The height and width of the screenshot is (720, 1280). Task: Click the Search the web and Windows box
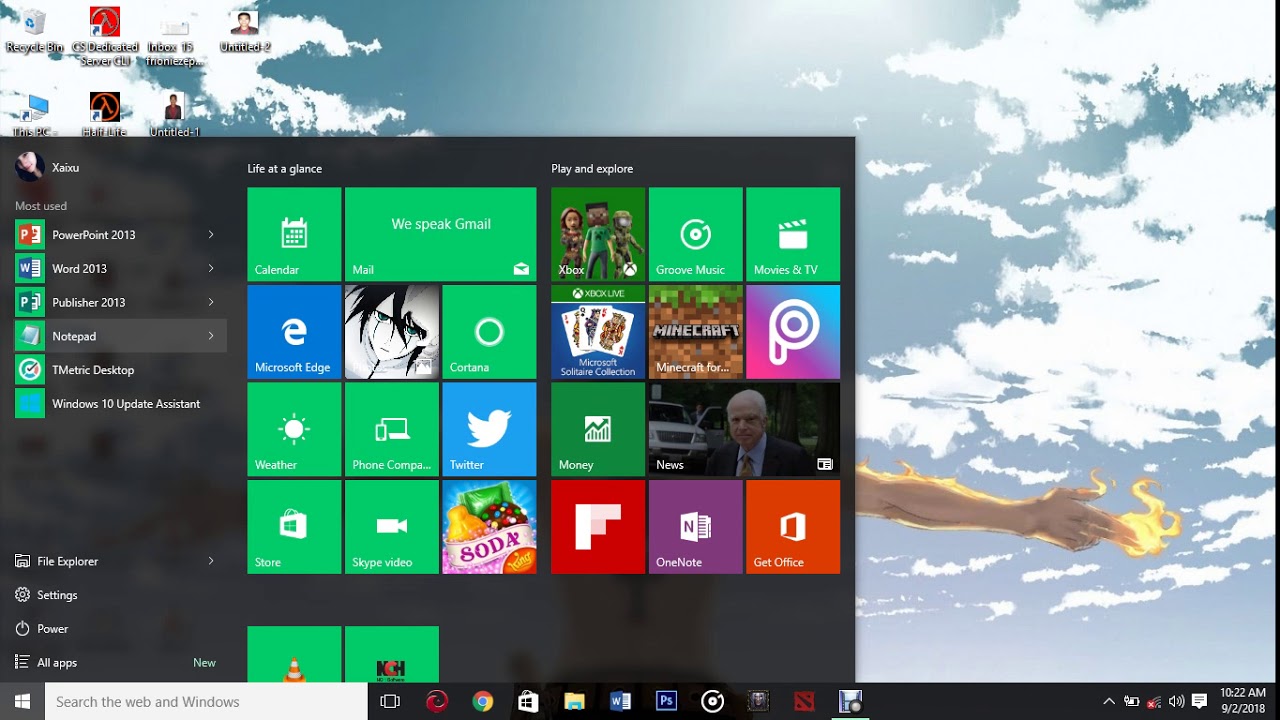207,702
